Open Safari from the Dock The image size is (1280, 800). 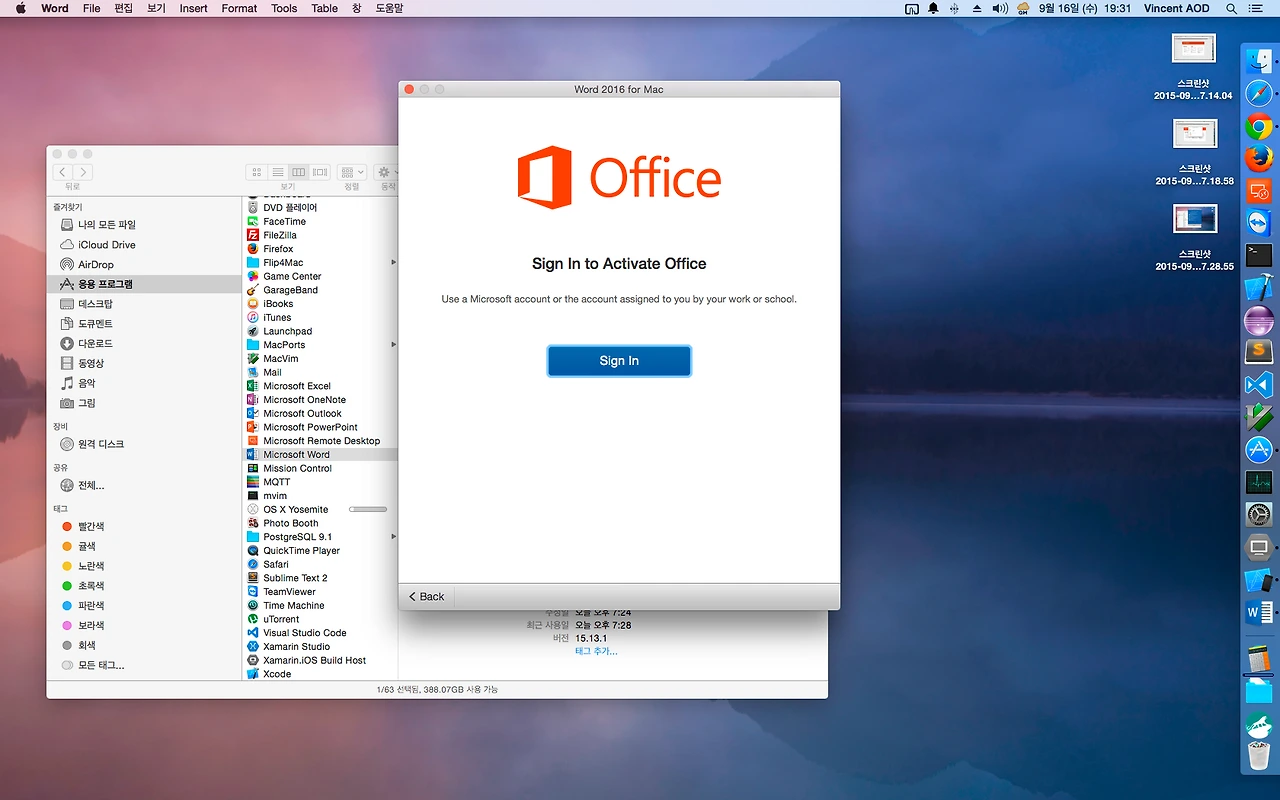point(1259,94)
